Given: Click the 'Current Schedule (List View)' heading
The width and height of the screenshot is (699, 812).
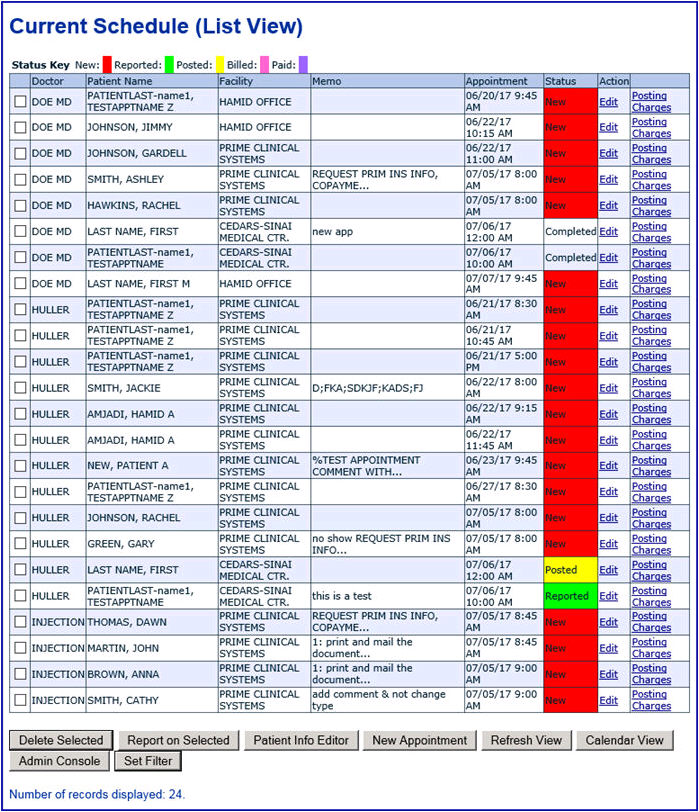Looking at the screenshot, I should click(x=156, y=26).
